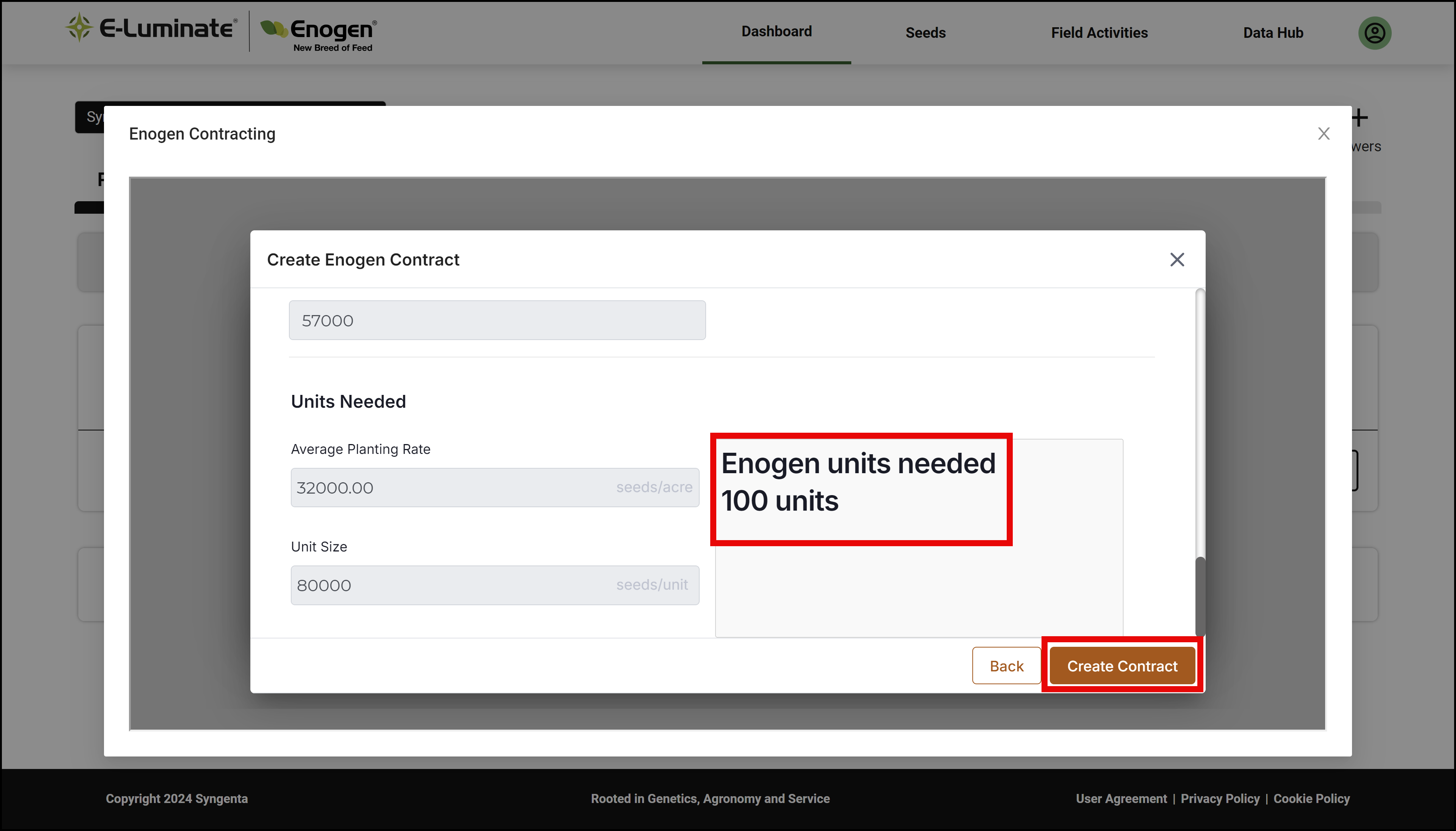Click the 57000 input field
Image resolution: width=1456 pixels, height=831 pixels.
click(497, 320)
